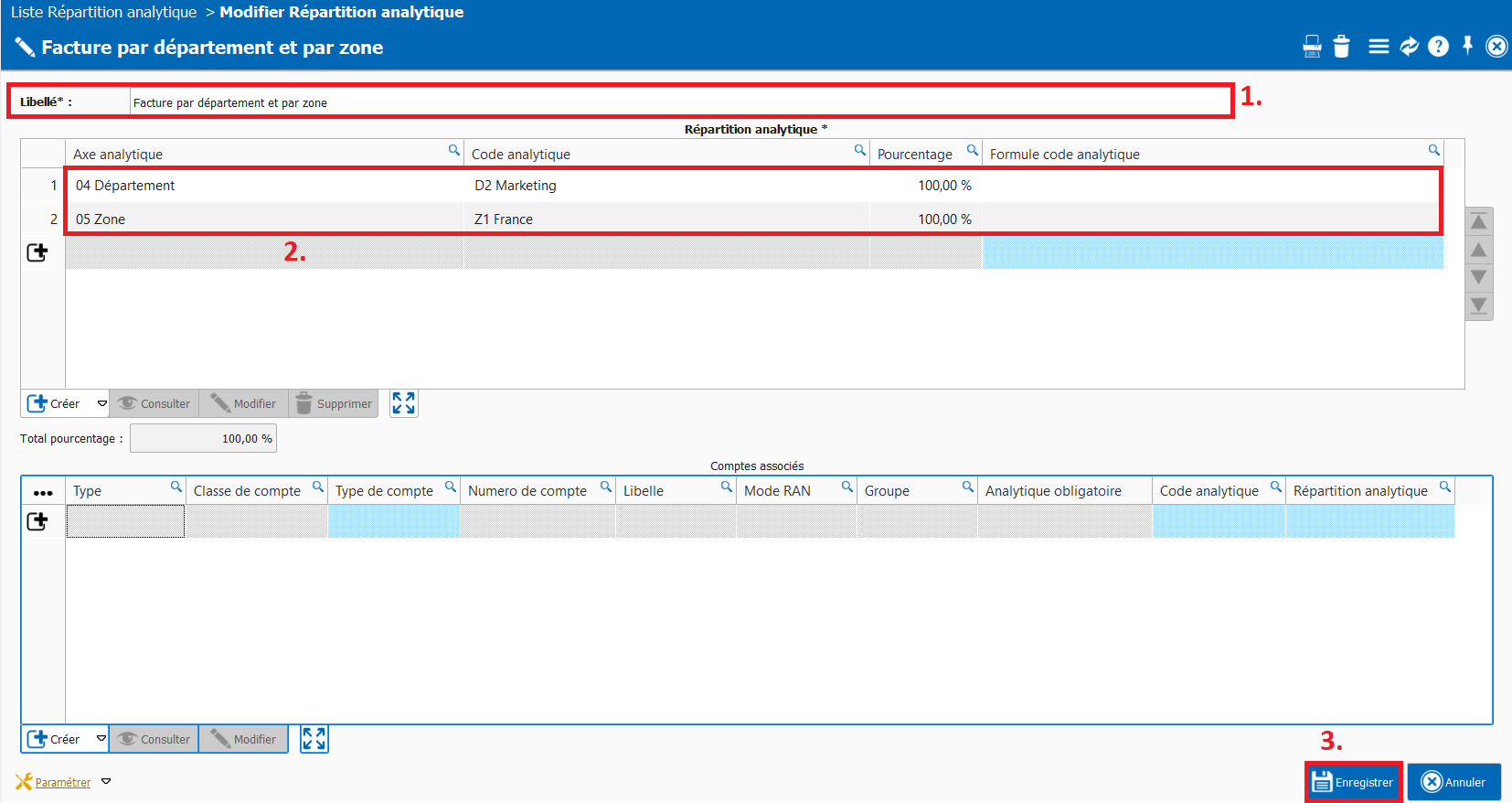Image resolution: width=1512 pixels, height=803 pixels.
Task: Click the help question mark icon
Action: (x=1438, y=47)
